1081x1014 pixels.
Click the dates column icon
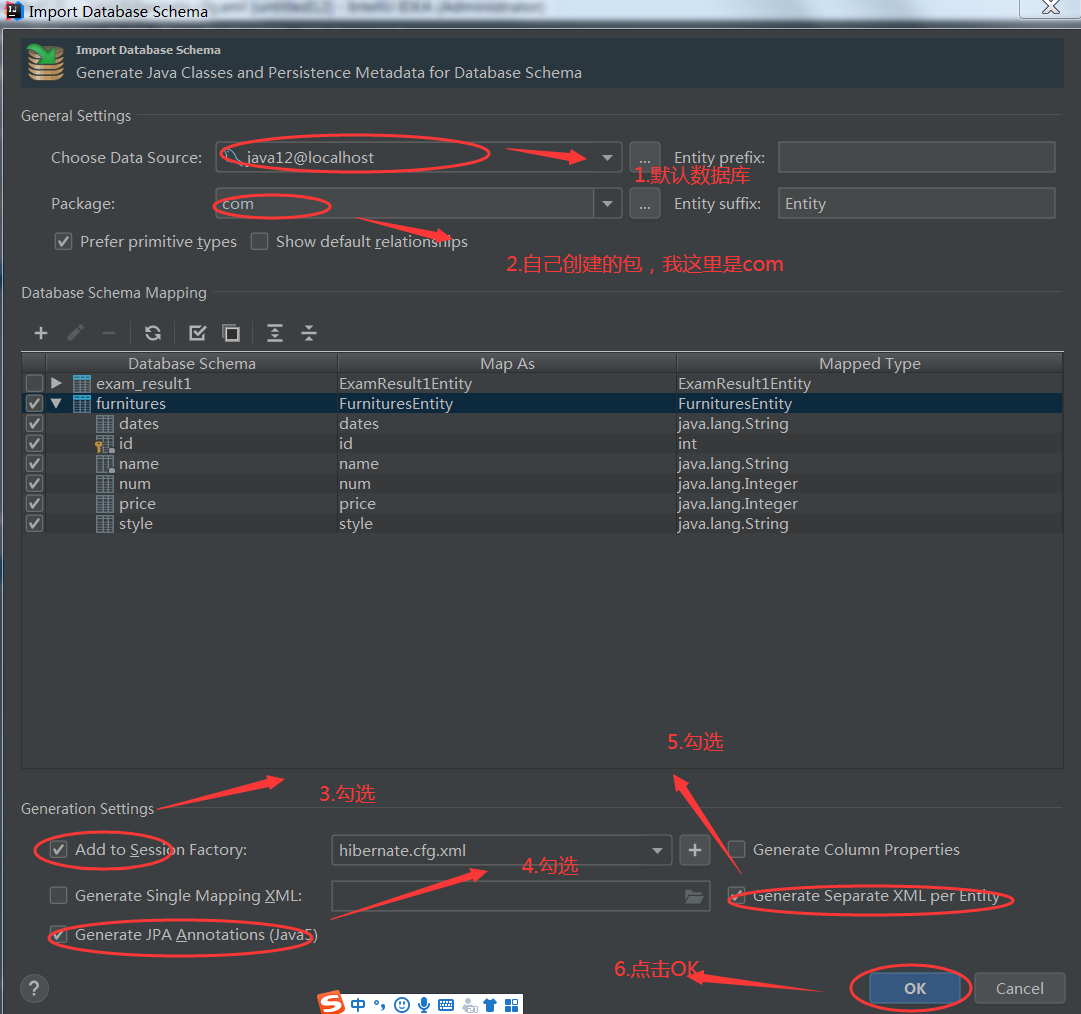coord(105,424)
